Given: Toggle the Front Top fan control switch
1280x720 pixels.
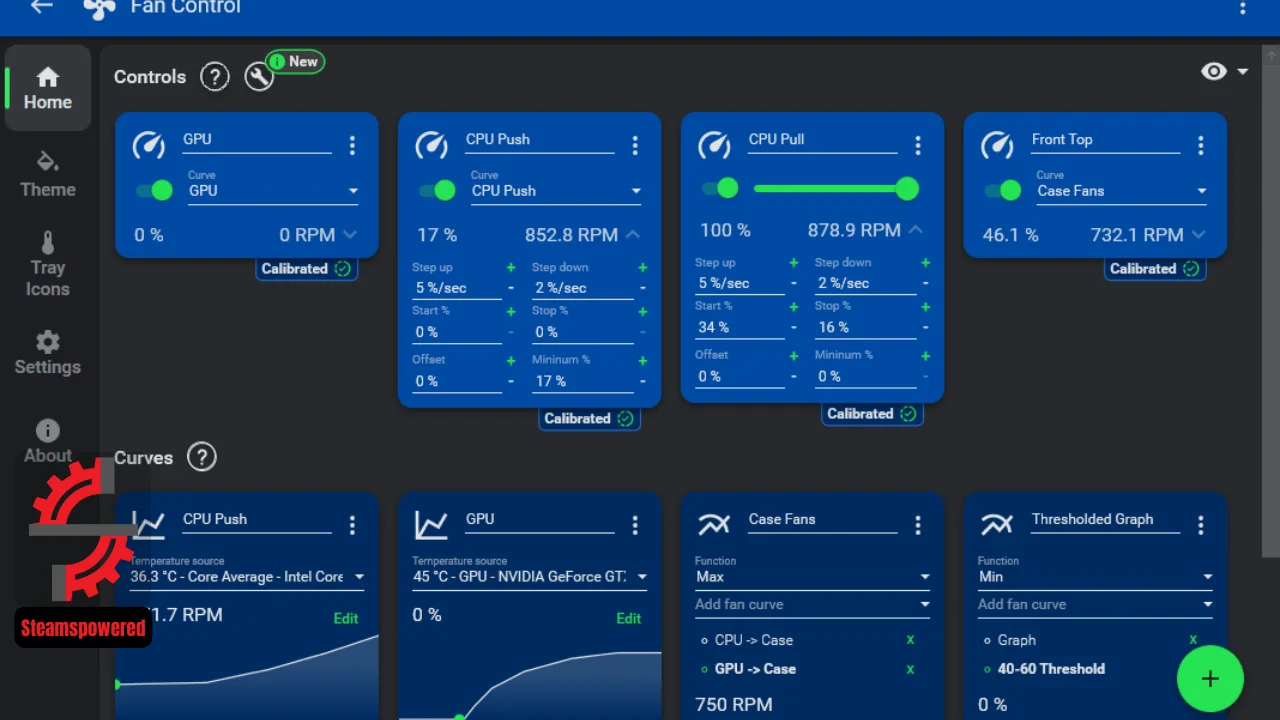Looking at the screenshot, I should point(1003,190).
